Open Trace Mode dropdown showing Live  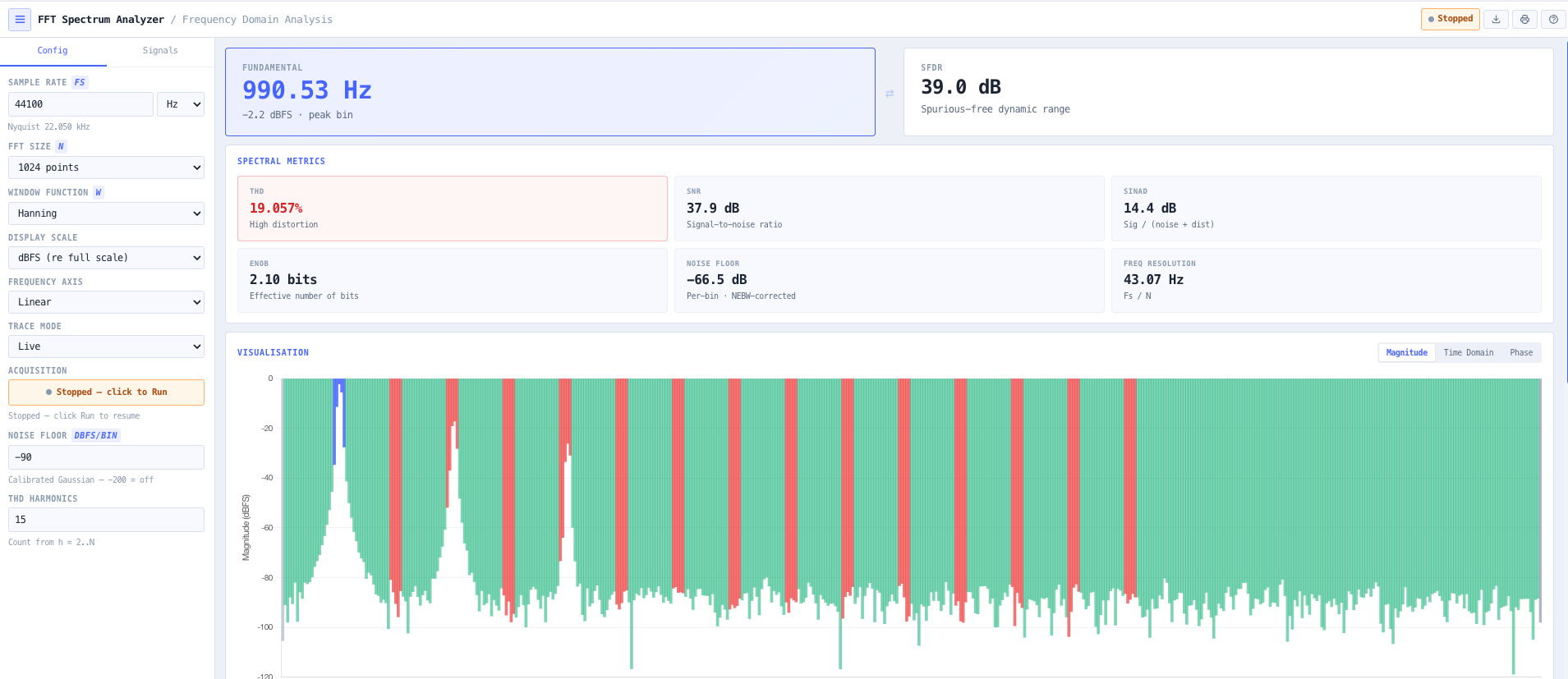106,346
